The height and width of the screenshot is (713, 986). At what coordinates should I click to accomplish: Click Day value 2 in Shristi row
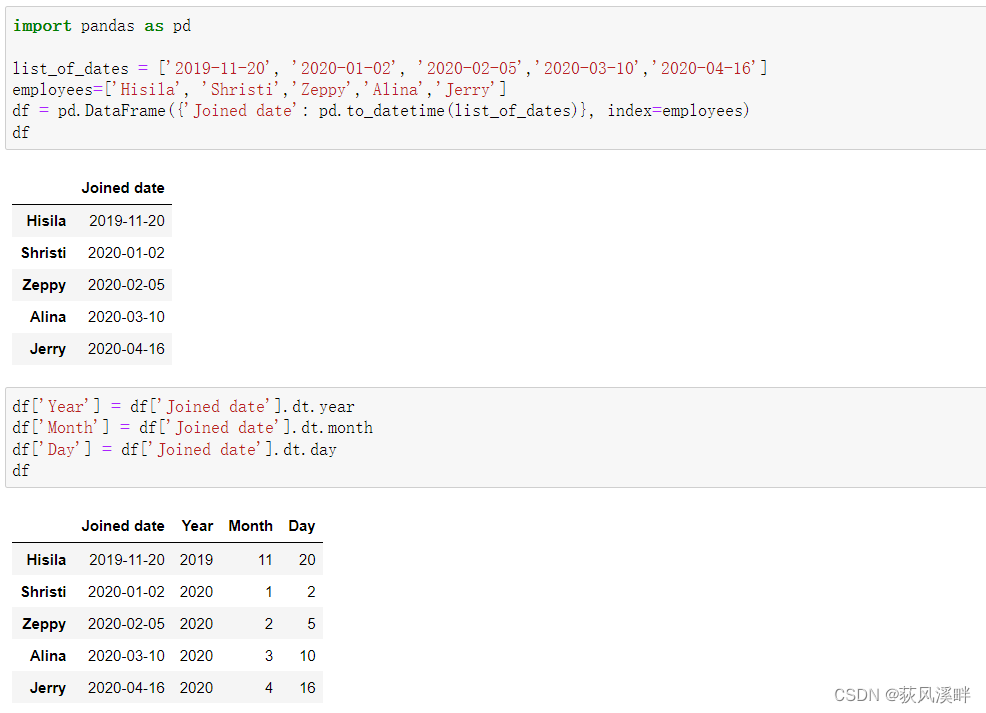click(x=311, y=592)
